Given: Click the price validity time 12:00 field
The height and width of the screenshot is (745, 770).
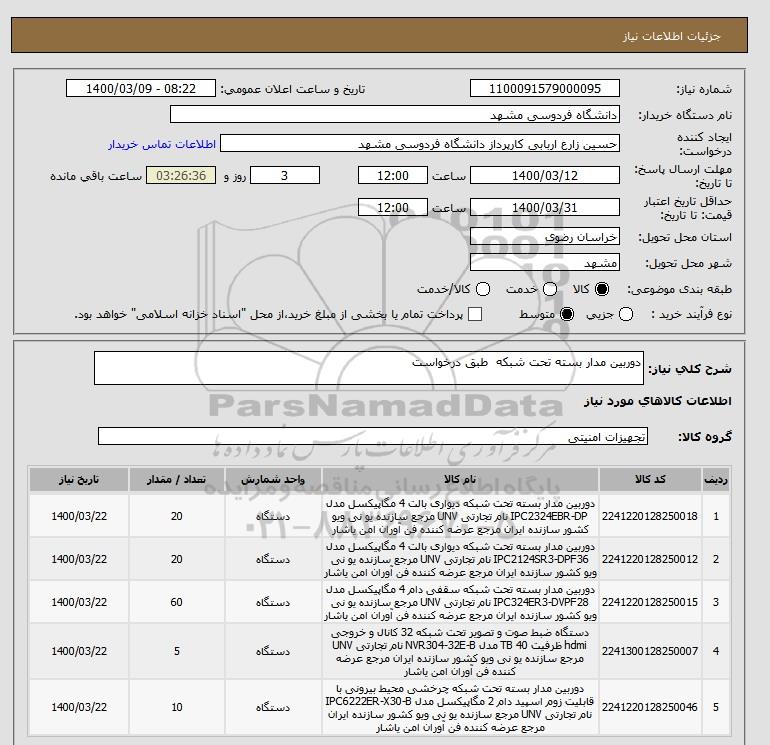Looking at the screenshot, I should tap(393, 207).
